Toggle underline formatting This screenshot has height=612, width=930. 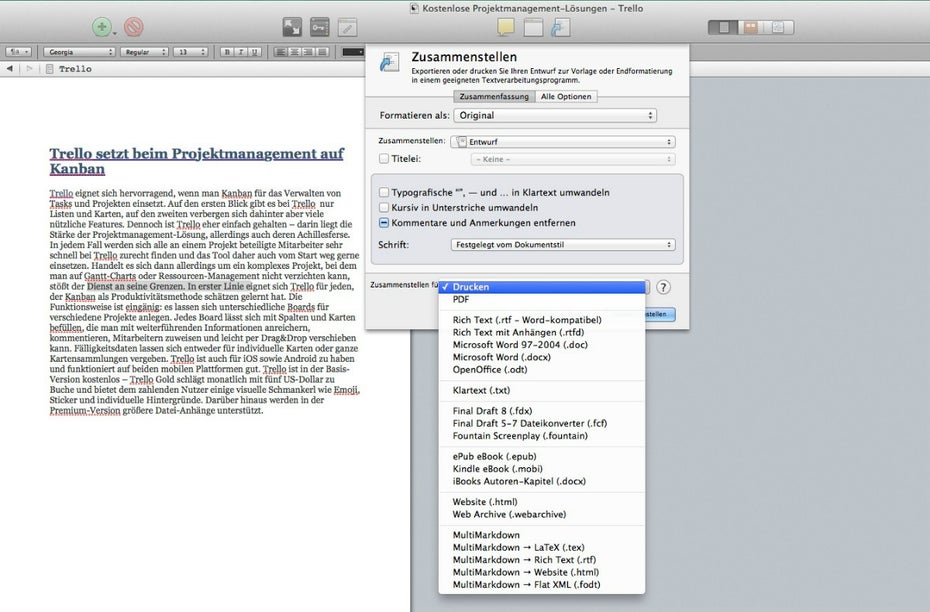click(x=255, y=52)
